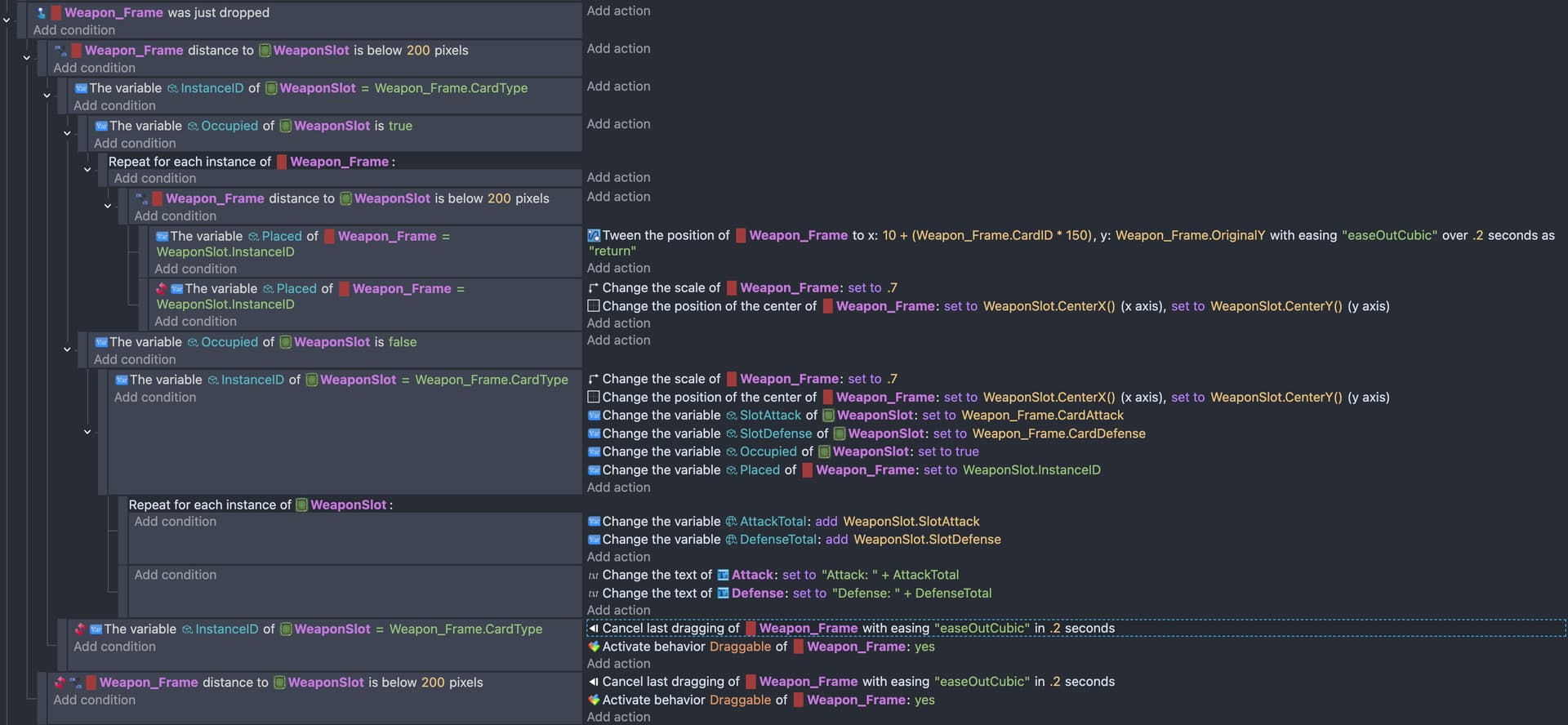The width and height of the screenshot is (1568, 725).
Task: Add condition under 'was just dropped' condition
Action: [73, 30]
